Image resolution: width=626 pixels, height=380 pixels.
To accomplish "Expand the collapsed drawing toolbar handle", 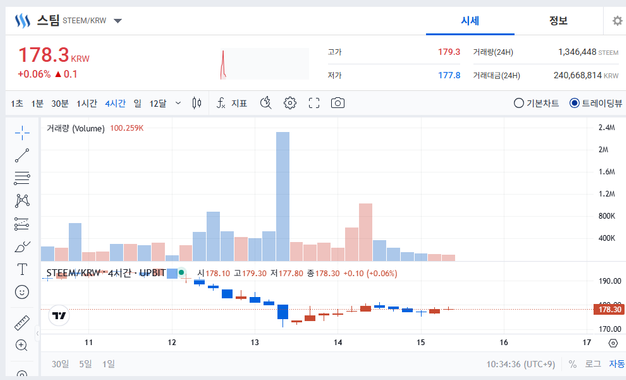I will pos(37,333).
